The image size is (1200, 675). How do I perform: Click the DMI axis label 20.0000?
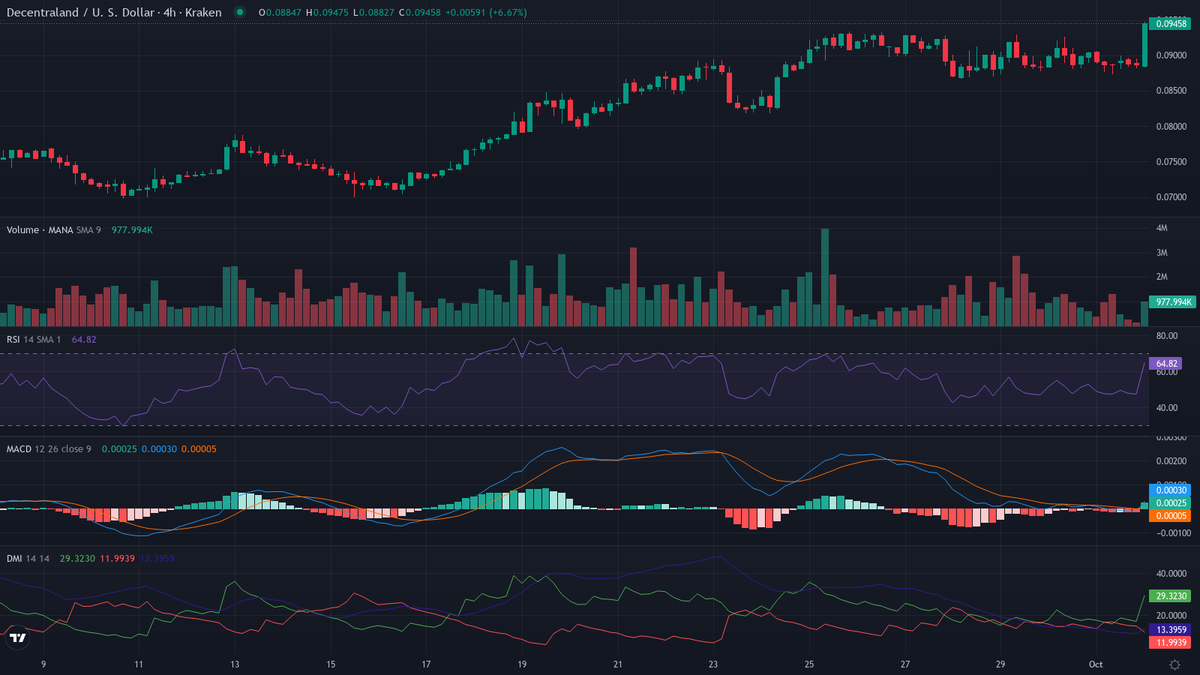1172,616
